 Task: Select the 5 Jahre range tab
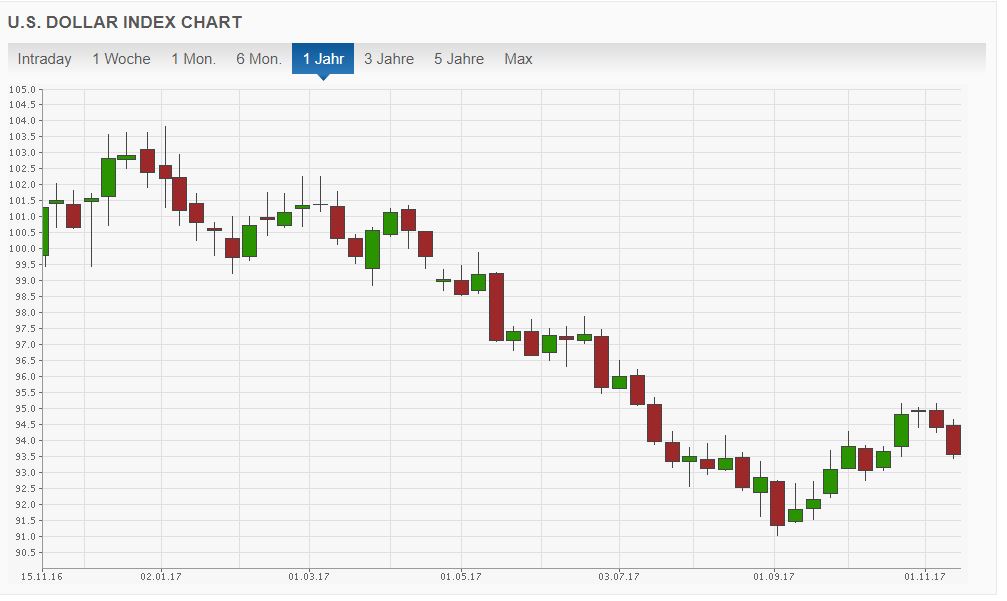[459, 59]
